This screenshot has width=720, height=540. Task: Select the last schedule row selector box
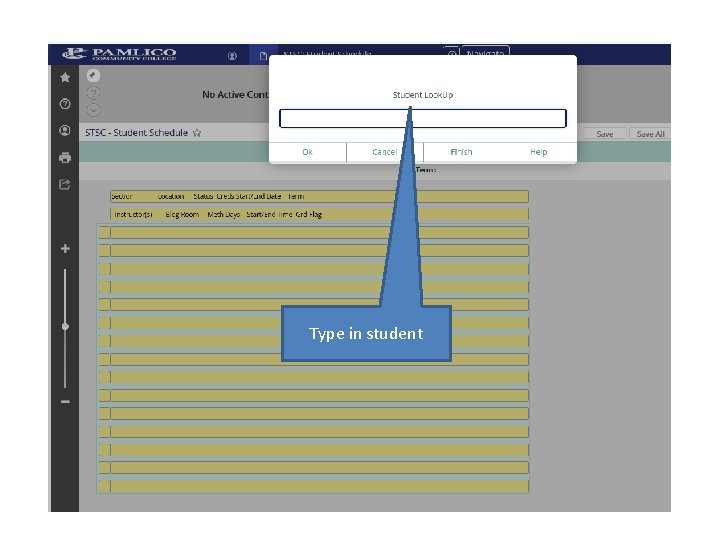104,486
